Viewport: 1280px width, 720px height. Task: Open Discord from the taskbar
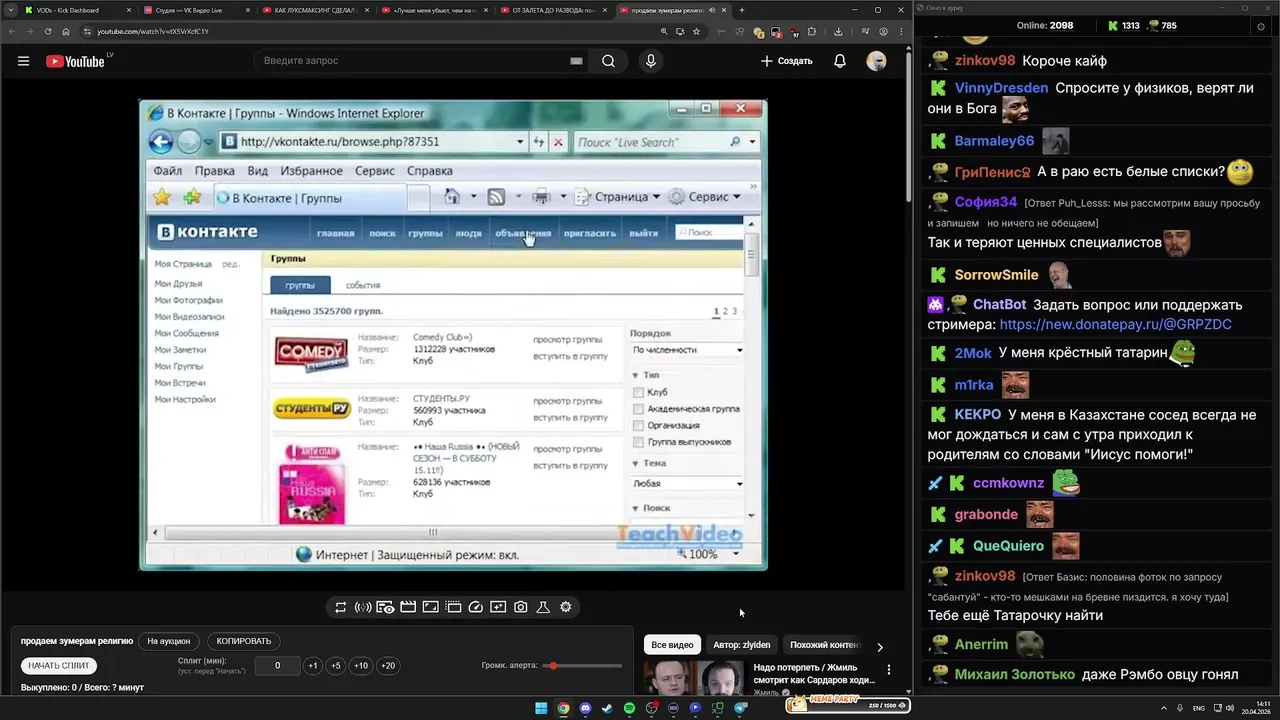coord(585,708)
